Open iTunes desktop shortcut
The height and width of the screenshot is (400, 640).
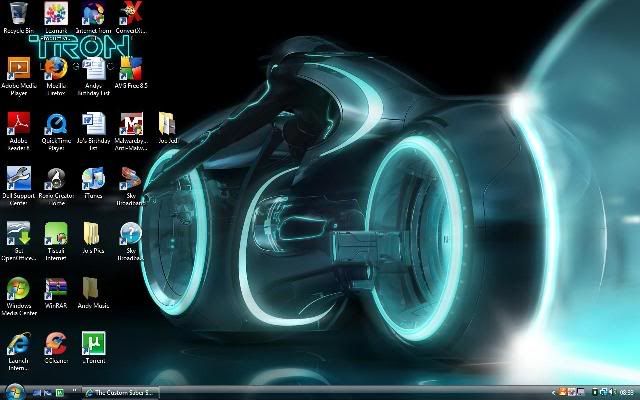(x=93, y=178)
